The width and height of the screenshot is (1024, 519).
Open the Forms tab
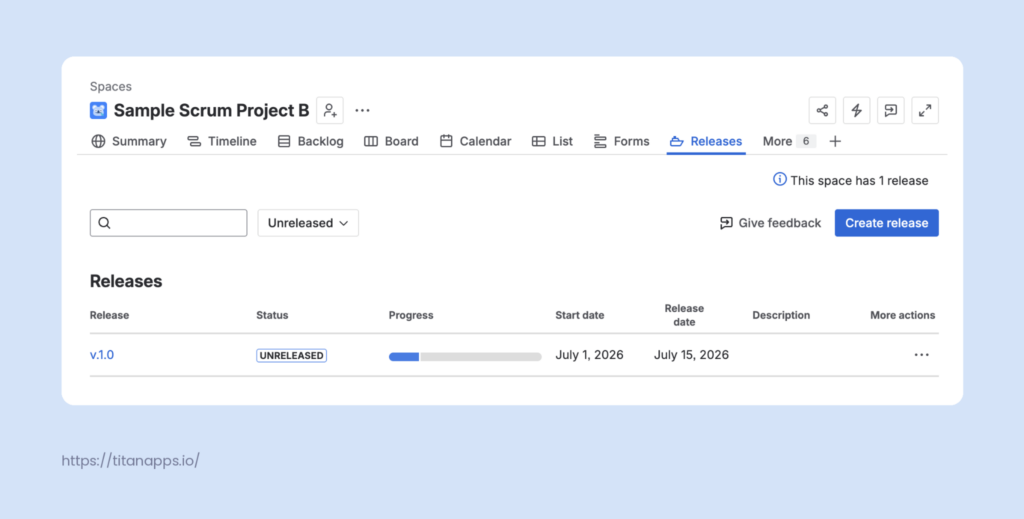pyautogui.click(x=621, y=141)
